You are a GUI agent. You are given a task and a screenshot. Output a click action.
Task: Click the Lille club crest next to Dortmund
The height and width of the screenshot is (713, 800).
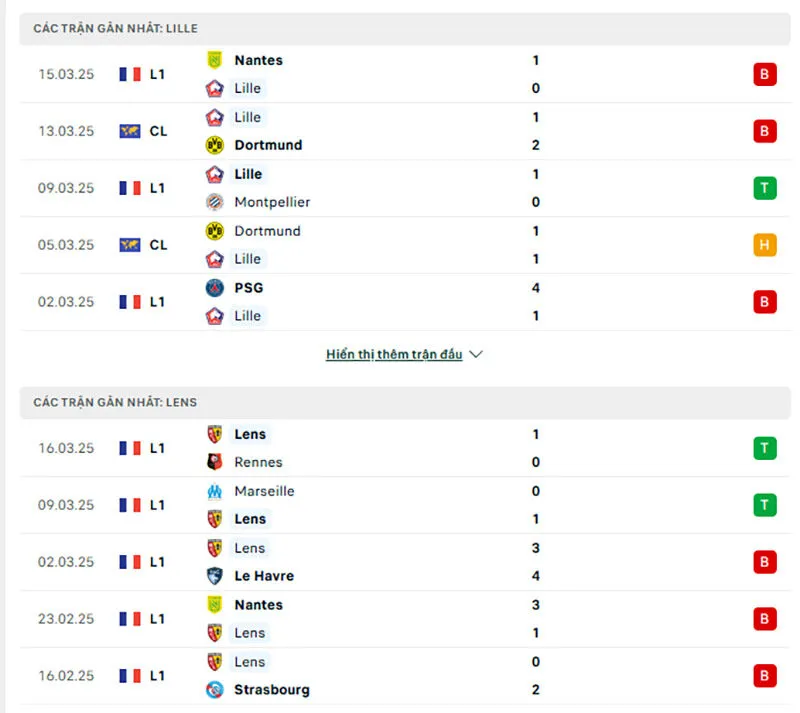215,117
